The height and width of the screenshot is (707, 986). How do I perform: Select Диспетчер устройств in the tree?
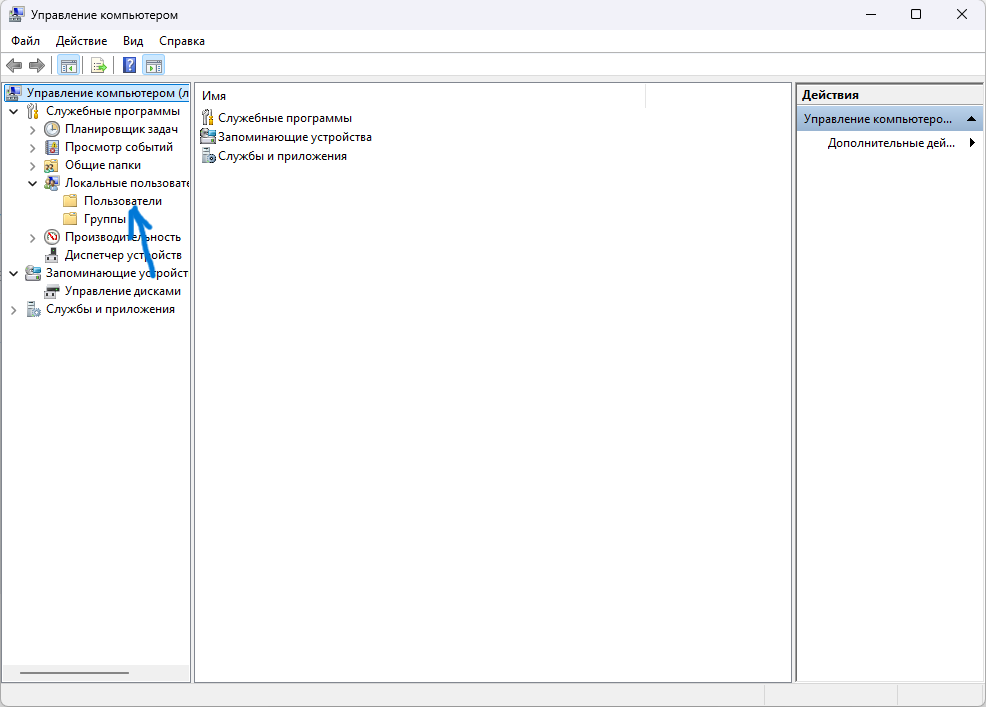point(123,255)
